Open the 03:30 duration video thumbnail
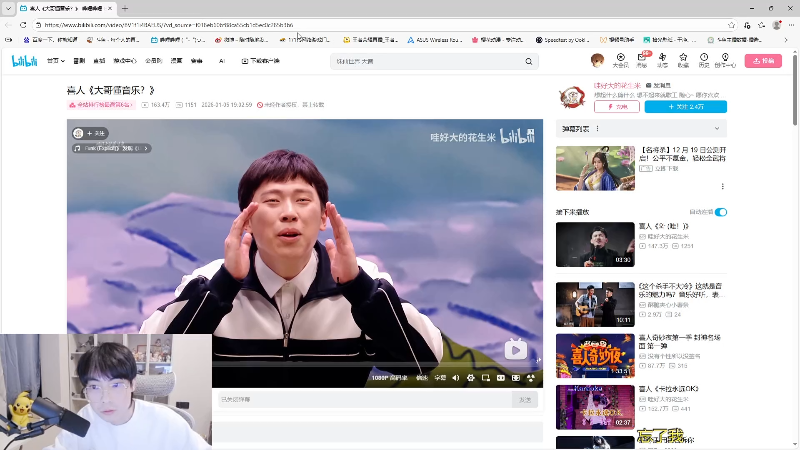 coord(595,244)
